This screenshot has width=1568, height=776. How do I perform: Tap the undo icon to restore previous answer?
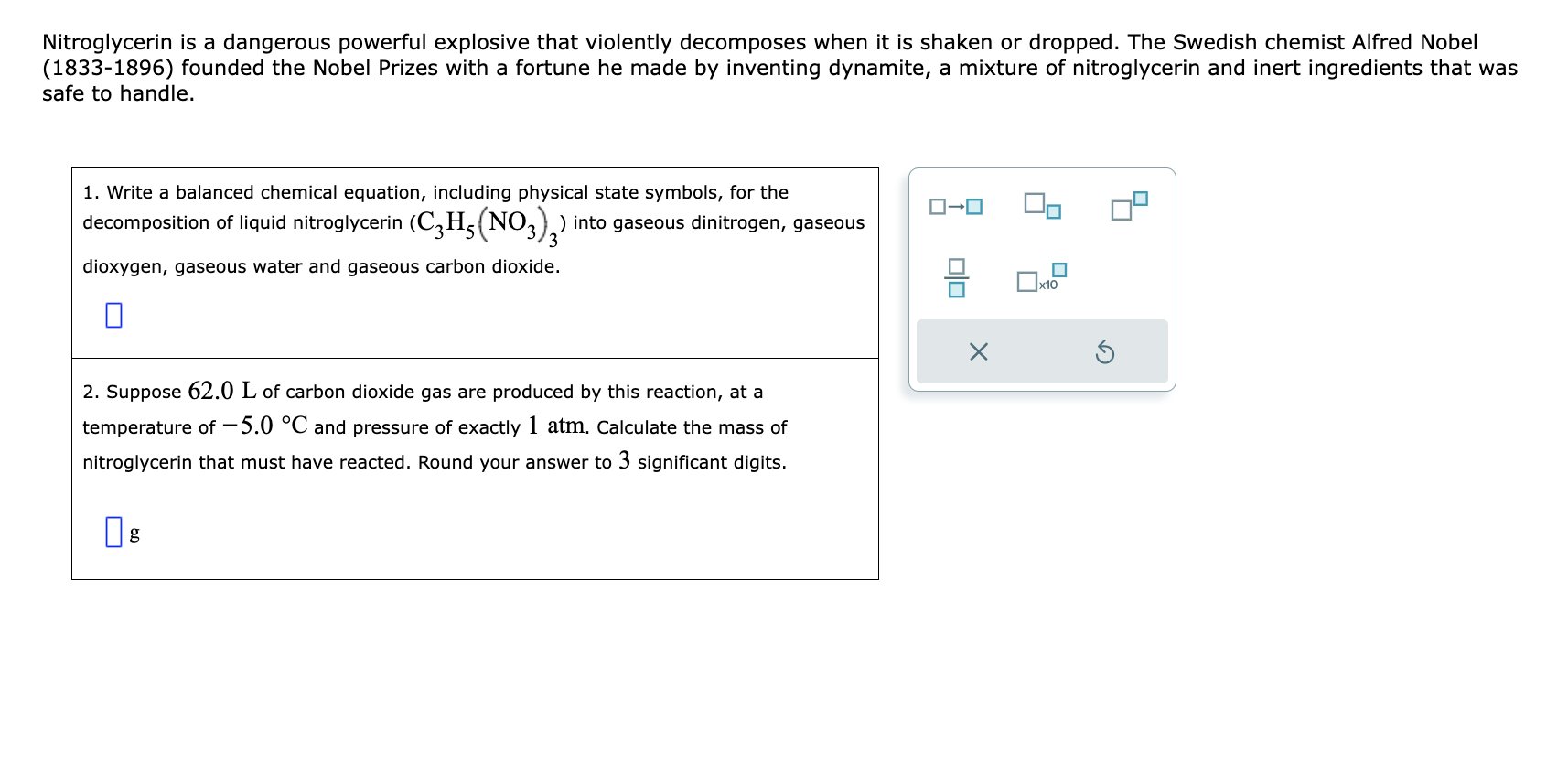[x=1105, y=350]
